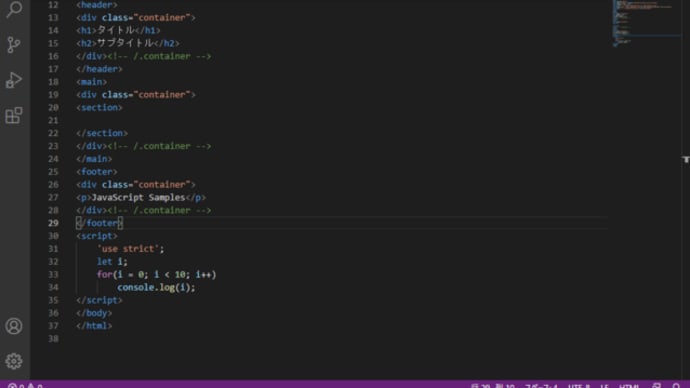690x388 pixels.
Task: Click the h1 タイトル heading line
Action: 118,30
